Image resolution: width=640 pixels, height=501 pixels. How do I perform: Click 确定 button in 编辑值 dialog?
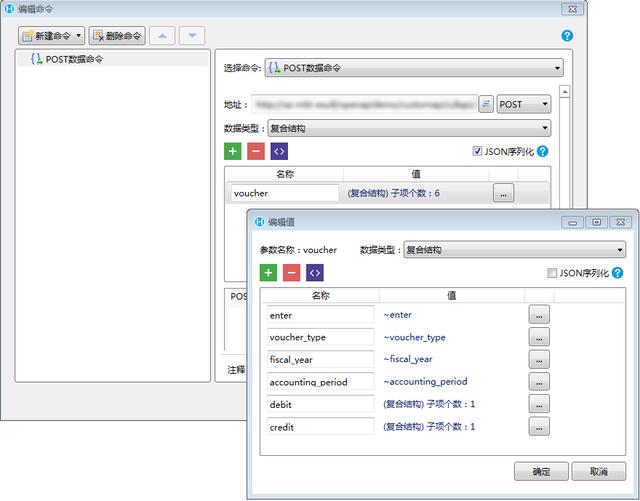541,472
